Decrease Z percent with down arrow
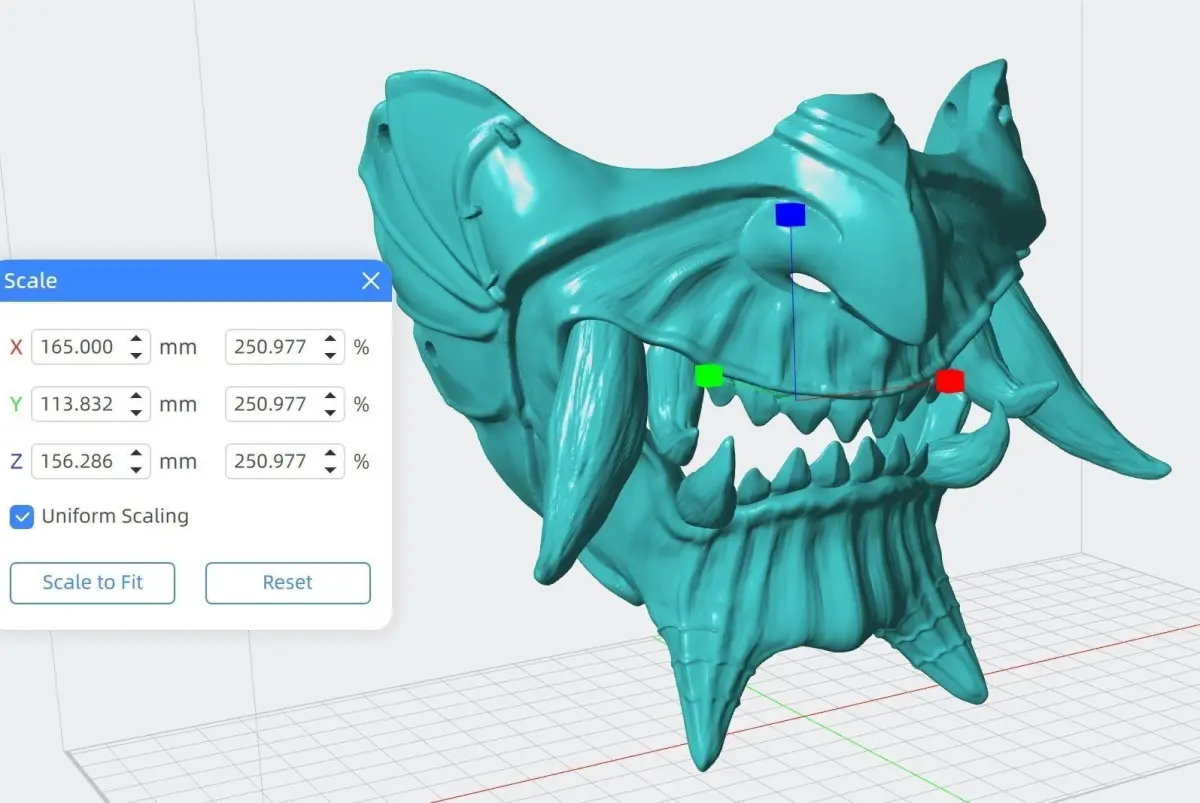The image size is (1200, 803). coord(330,470)
